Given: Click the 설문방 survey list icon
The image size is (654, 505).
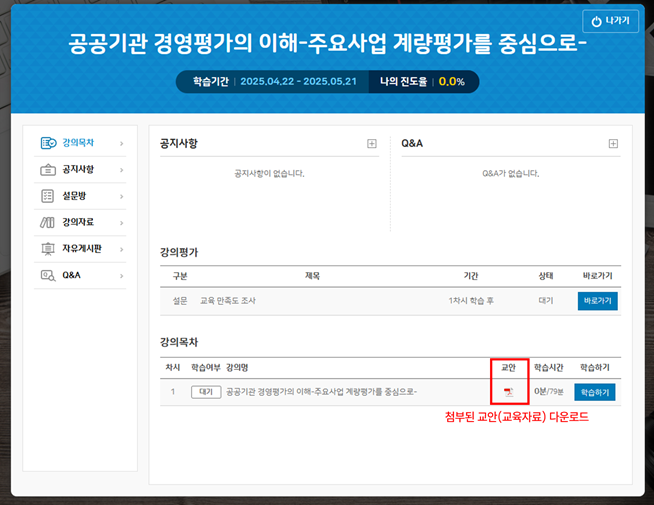Looking at the screenshot, I should click(x=48, y=196).
